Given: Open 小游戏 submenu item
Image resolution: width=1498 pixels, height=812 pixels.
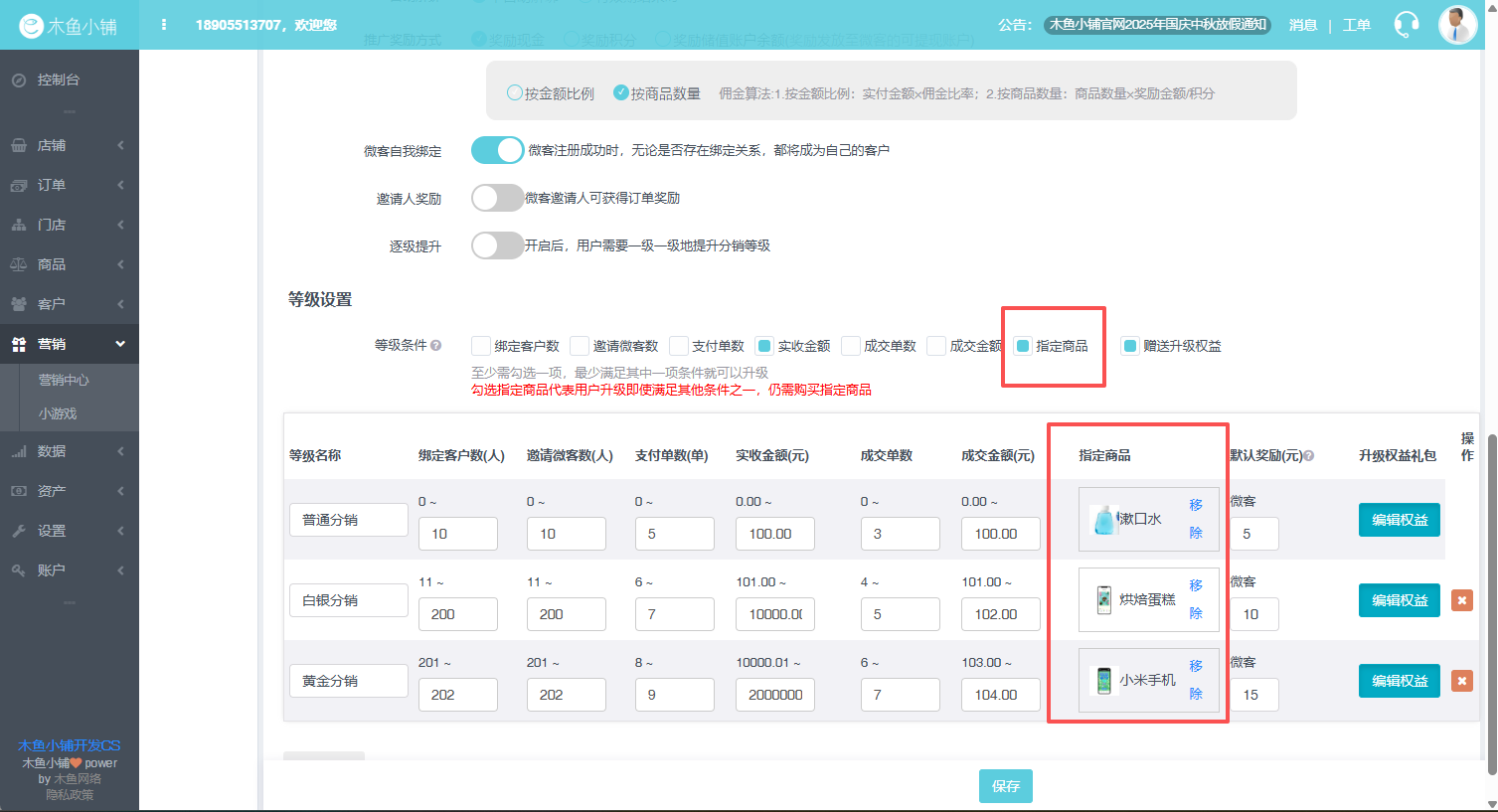Looking at the screenshot, I should pos(58,413).
